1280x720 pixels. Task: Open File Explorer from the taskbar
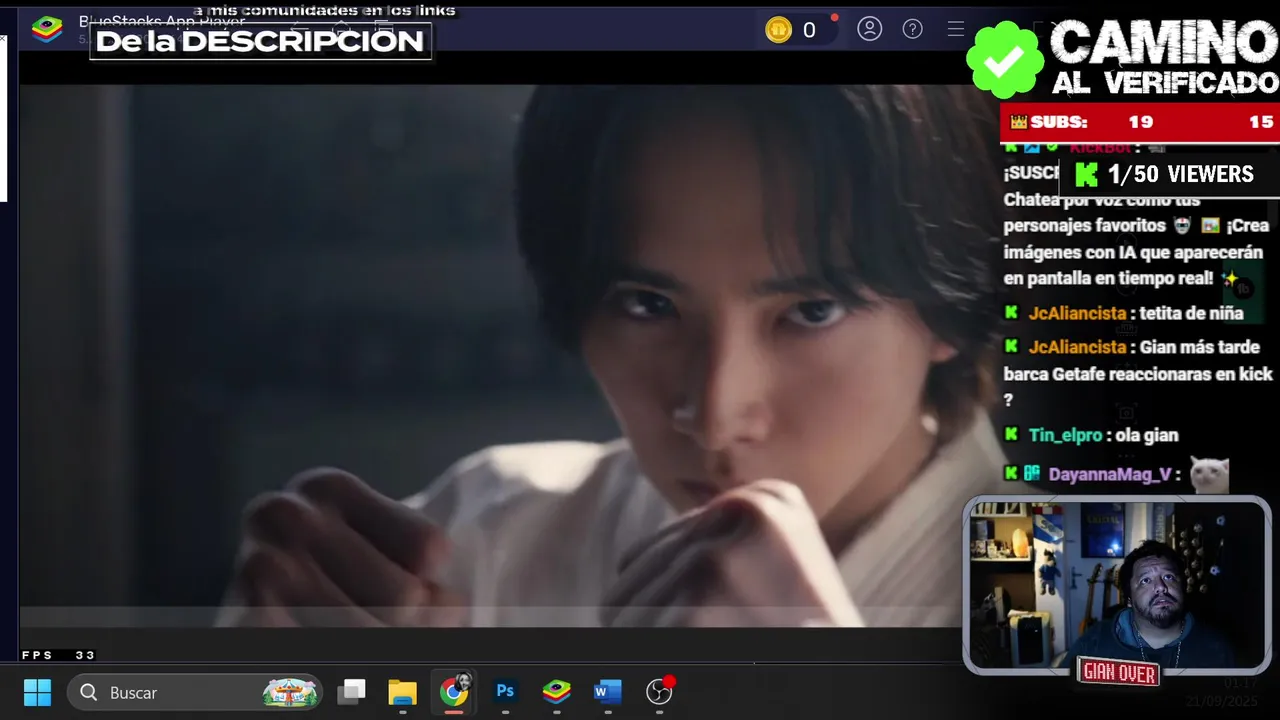(x=402, y=692)
